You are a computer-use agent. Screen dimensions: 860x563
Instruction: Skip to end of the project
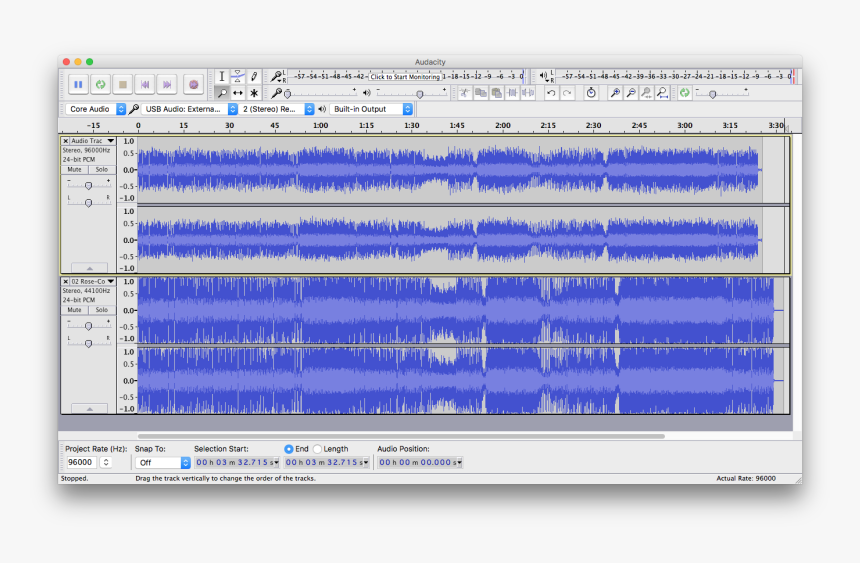click(167, 85)
